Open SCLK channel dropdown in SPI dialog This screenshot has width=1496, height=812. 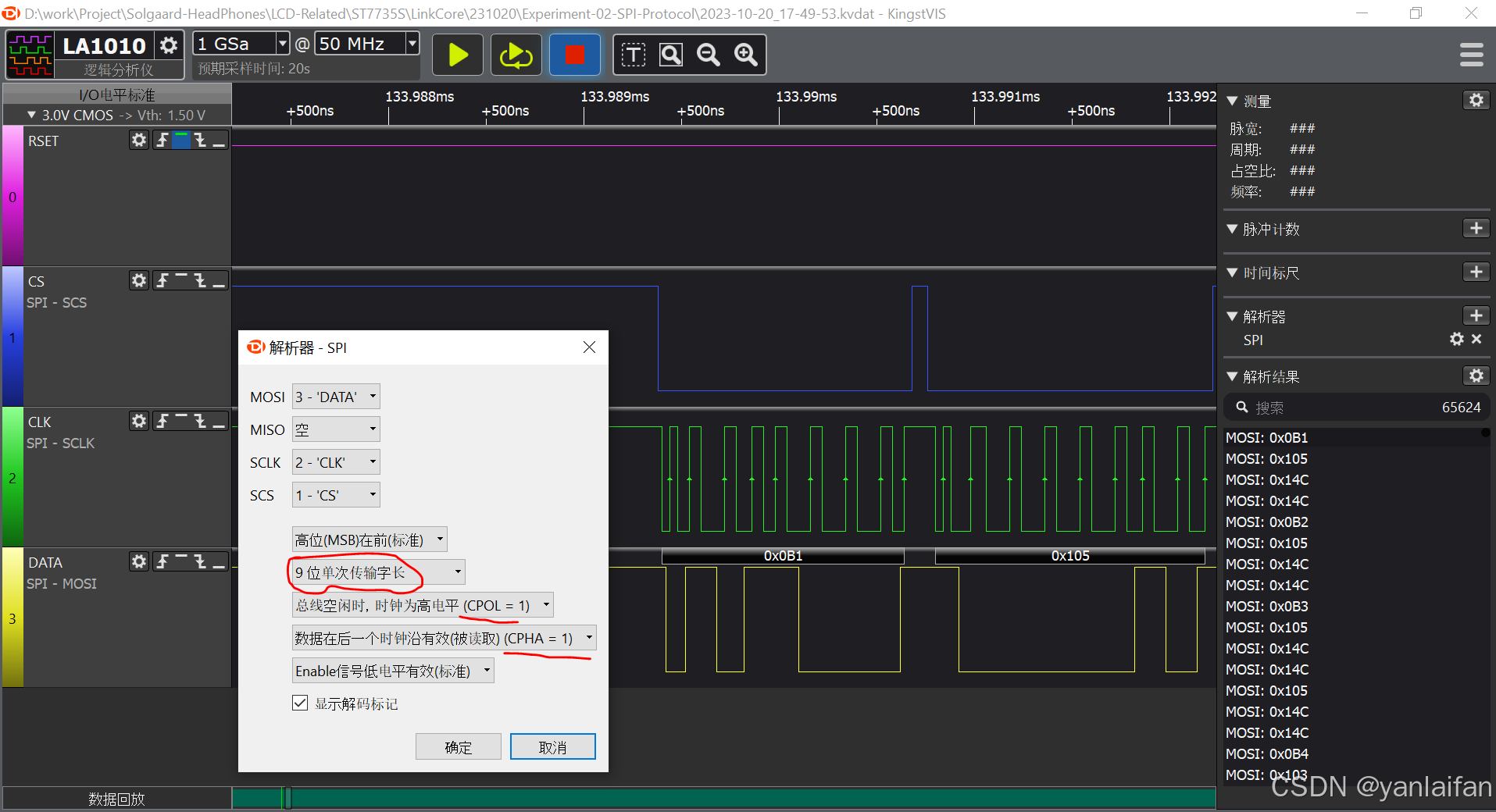[336, 462]
